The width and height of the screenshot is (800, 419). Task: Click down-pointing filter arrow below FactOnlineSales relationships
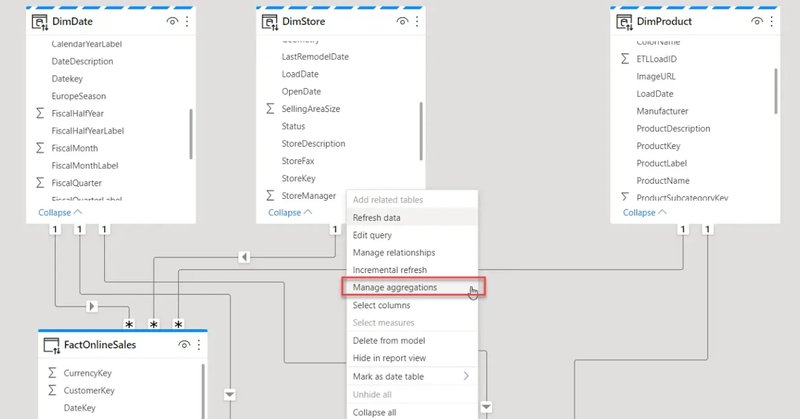(230, 395)
